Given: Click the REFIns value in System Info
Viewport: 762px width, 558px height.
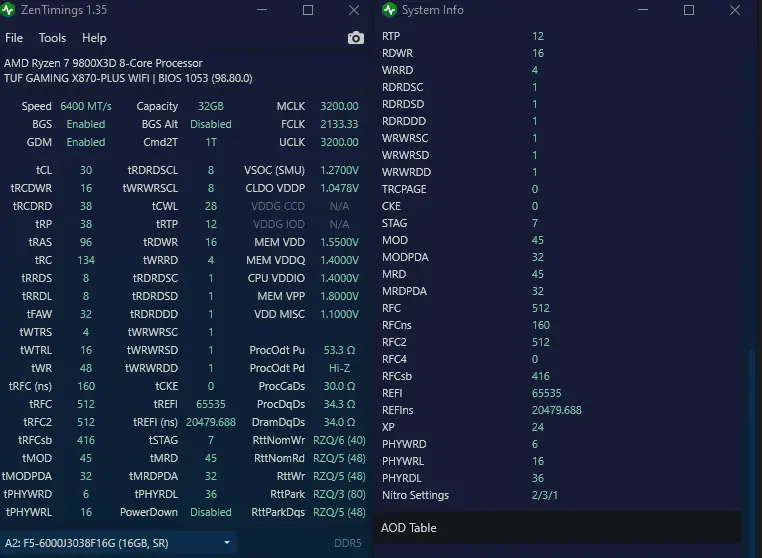Looking at the screenshot, I should tap(556, 410).
